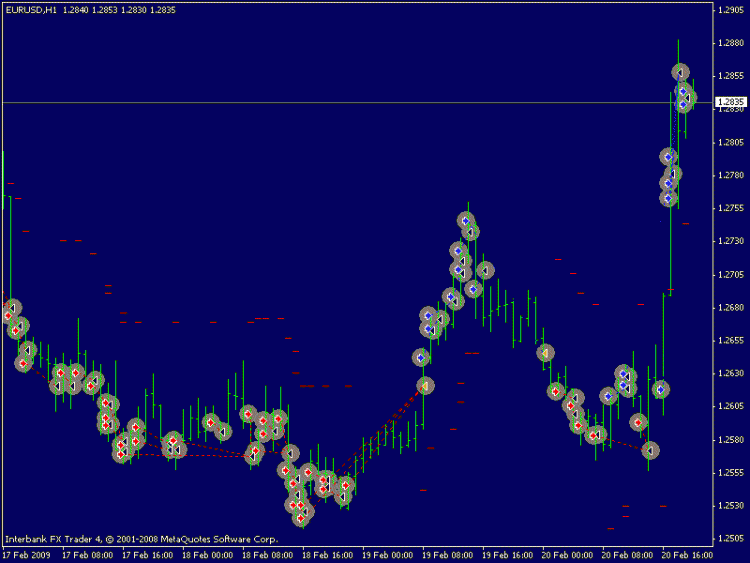Click the 1.2705 price scale label
The width and height of the screenshot is (750, 563).
point(731,275)
